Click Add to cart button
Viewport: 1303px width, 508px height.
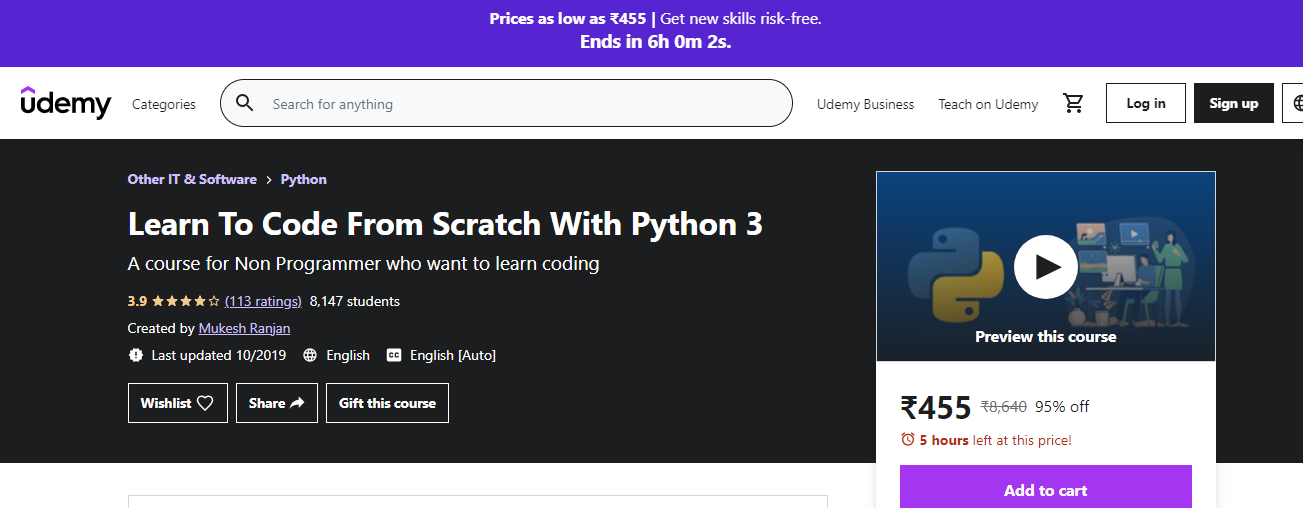[x=1045, y=490]
